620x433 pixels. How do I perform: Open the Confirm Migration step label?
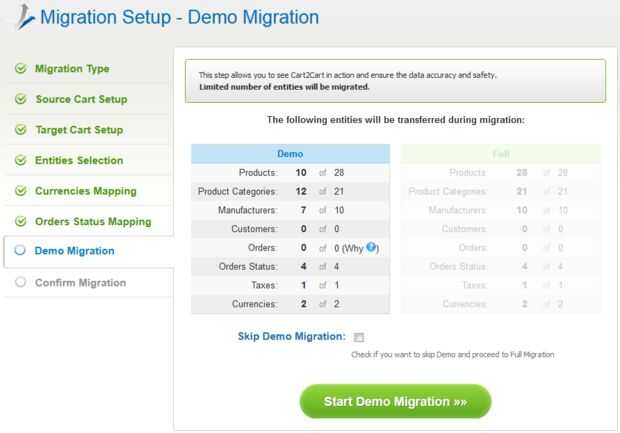tap(80, 283)
